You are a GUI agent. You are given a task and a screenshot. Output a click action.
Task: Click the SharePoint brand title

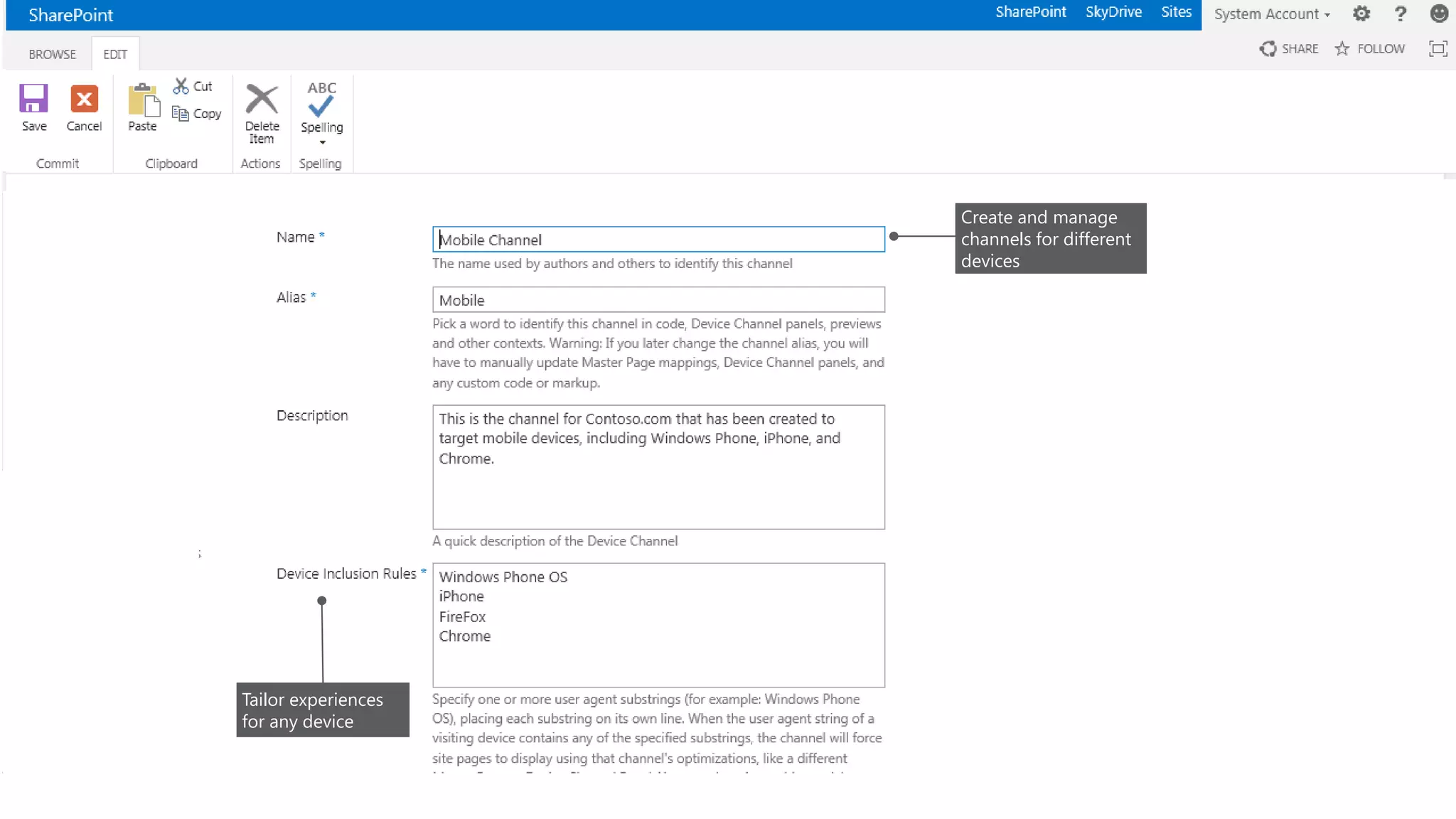pos(70,15)
